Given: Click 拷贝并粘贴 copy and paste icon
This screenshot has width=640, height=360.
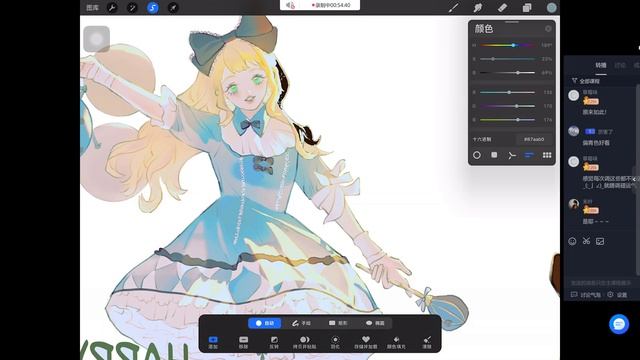Looking at the screenshot, I should click(x=304, y=342).
